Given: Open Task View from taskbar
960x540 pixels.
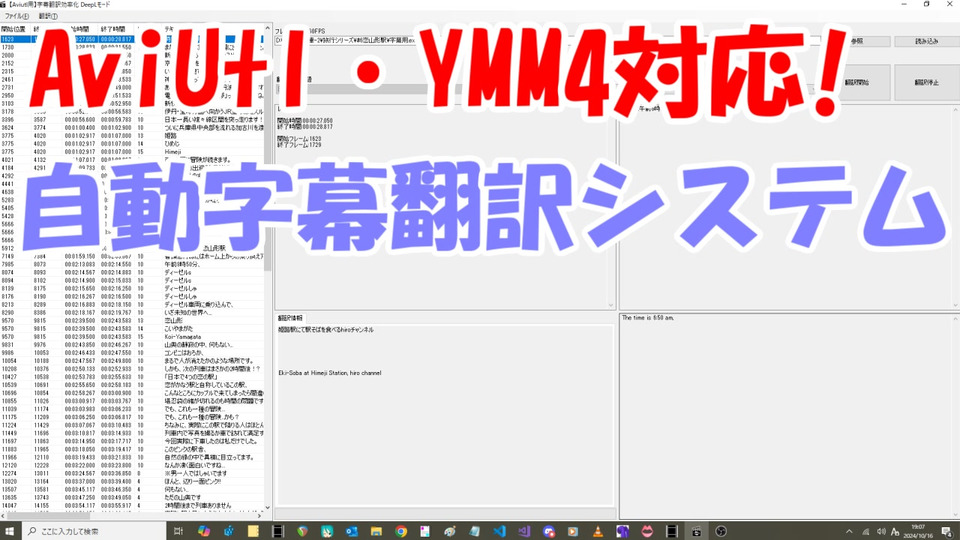Looking at the screenshot, I should (178, 531).
